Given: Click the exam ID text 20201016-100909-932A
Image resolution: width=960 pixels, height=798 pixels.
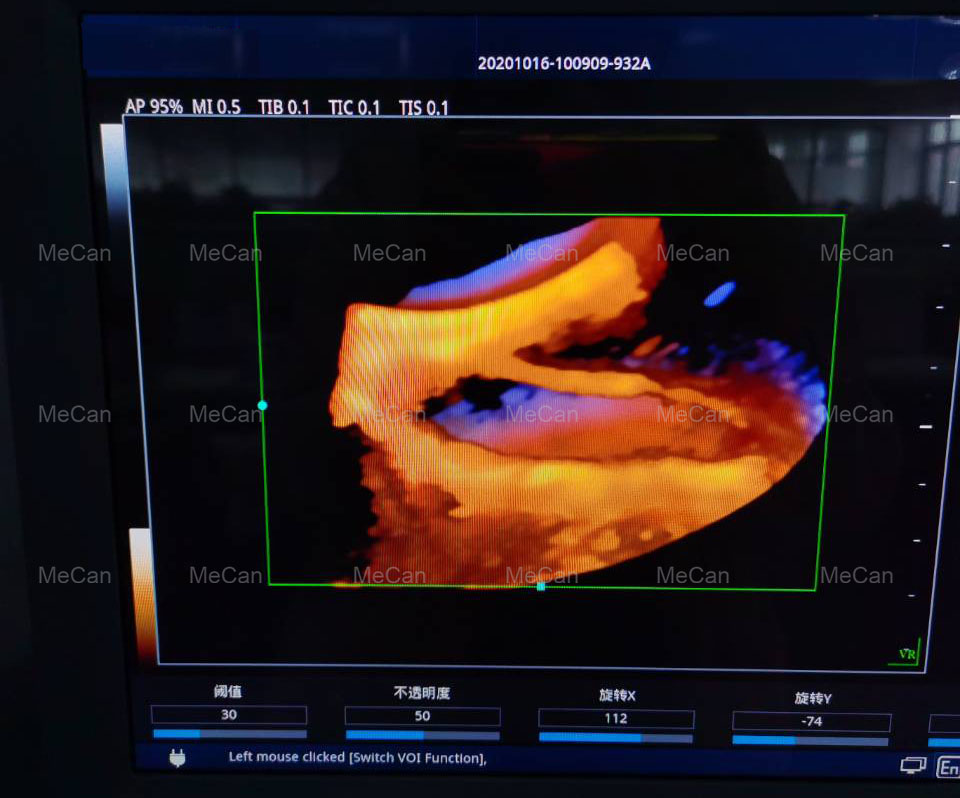Looking at the screenshot, I should [564, 64].
